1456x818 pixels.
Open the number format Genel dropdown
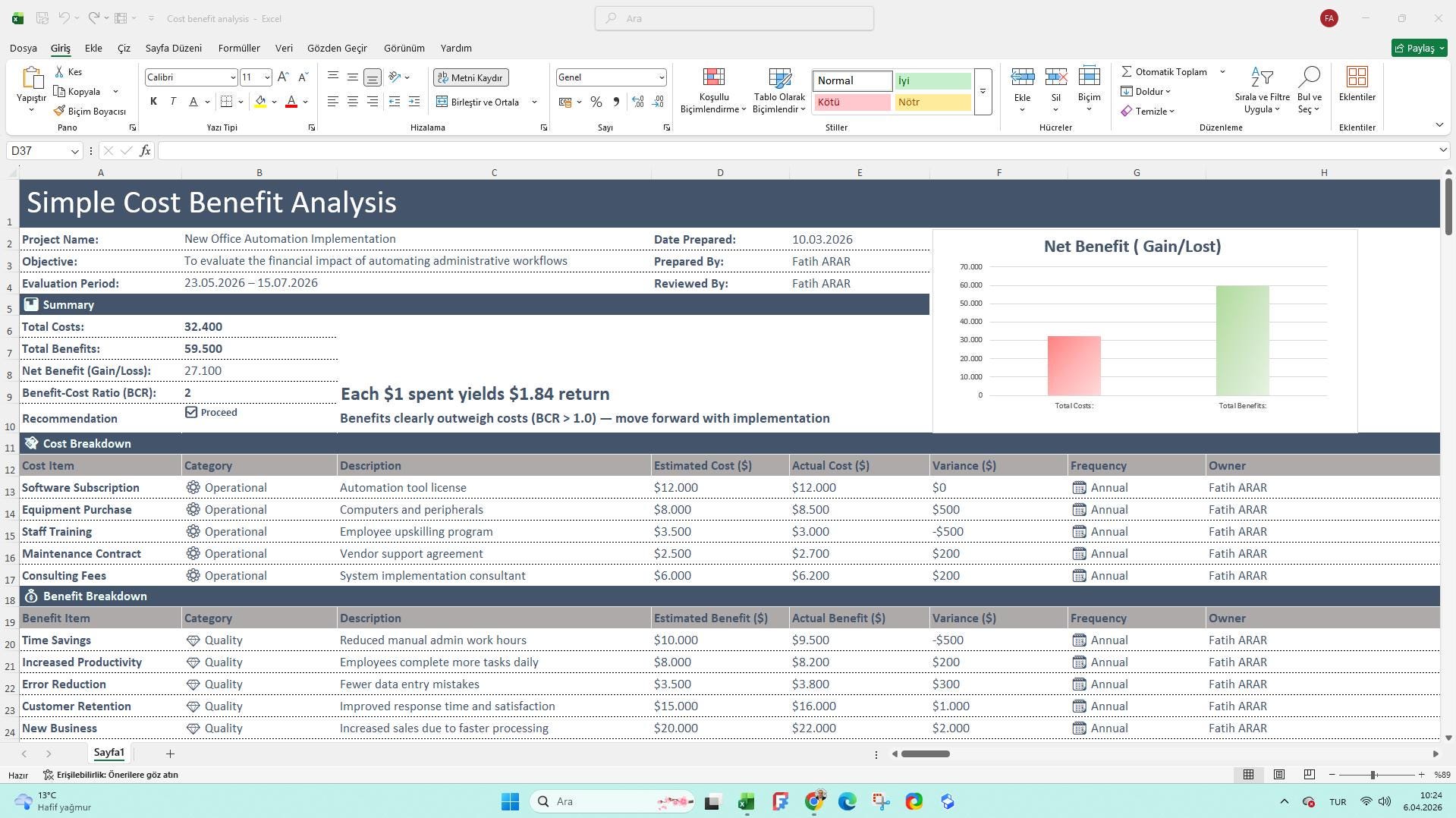pyautogui.click(x=661, y=77)
